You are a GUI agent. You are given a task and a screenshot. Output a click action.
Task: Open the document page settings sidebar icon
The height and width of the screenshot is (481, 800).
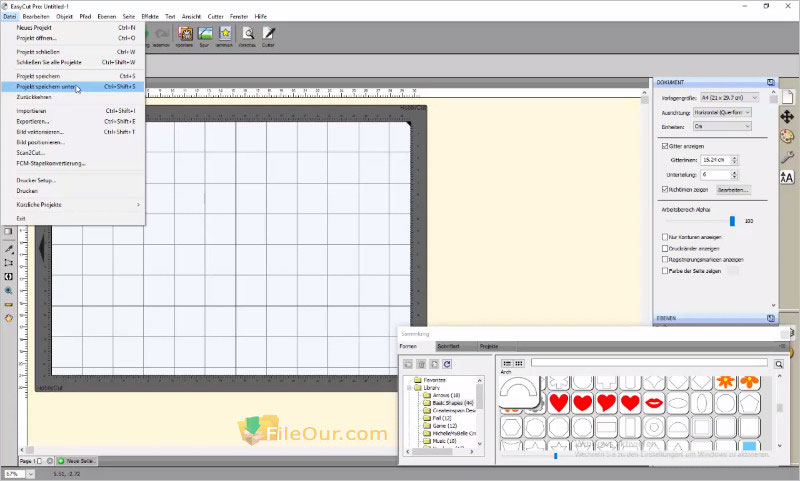pos(787,96)
